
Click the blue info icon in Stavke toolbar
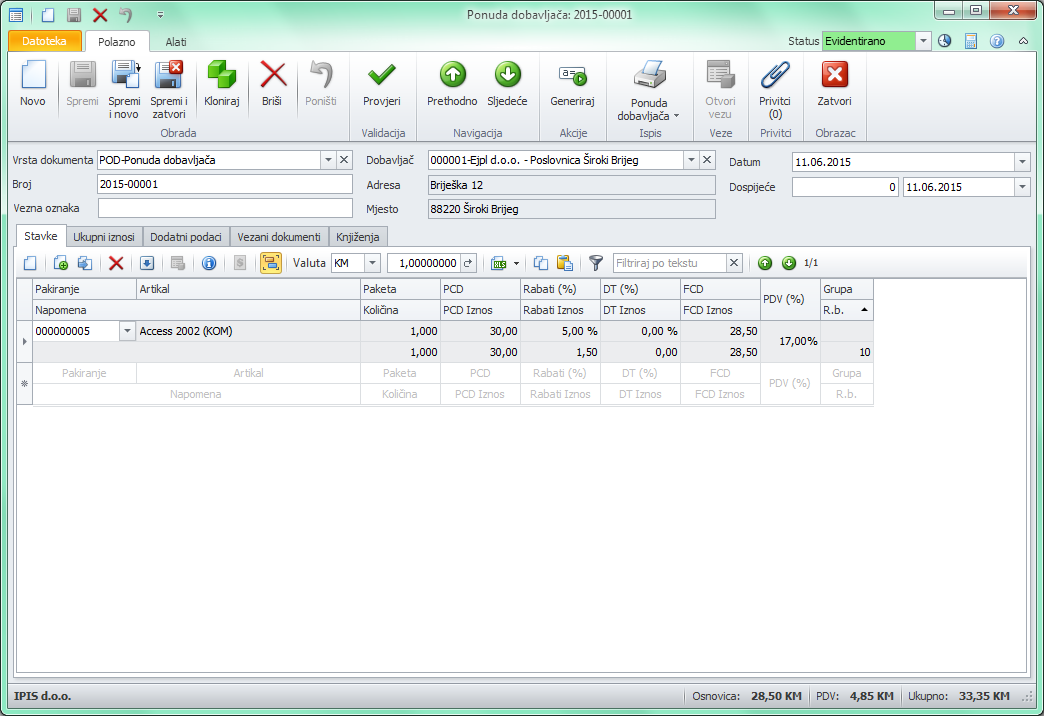(x=209, y=263)
